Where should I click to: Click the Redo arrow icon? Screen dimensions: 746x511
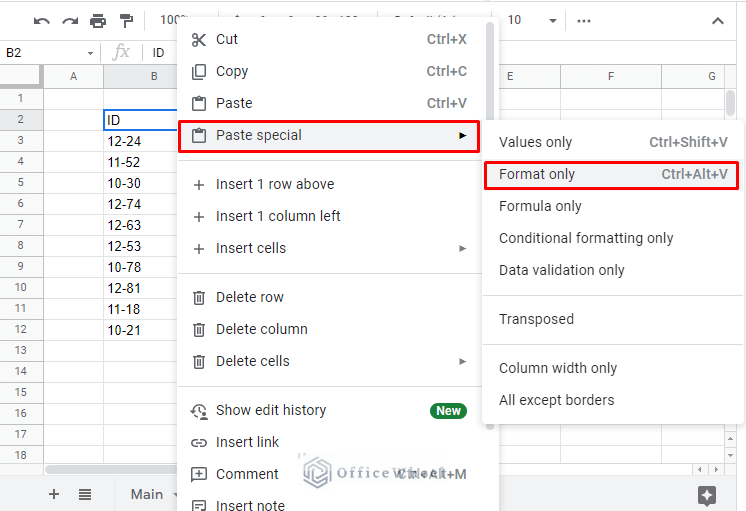[x=69, y=21]
